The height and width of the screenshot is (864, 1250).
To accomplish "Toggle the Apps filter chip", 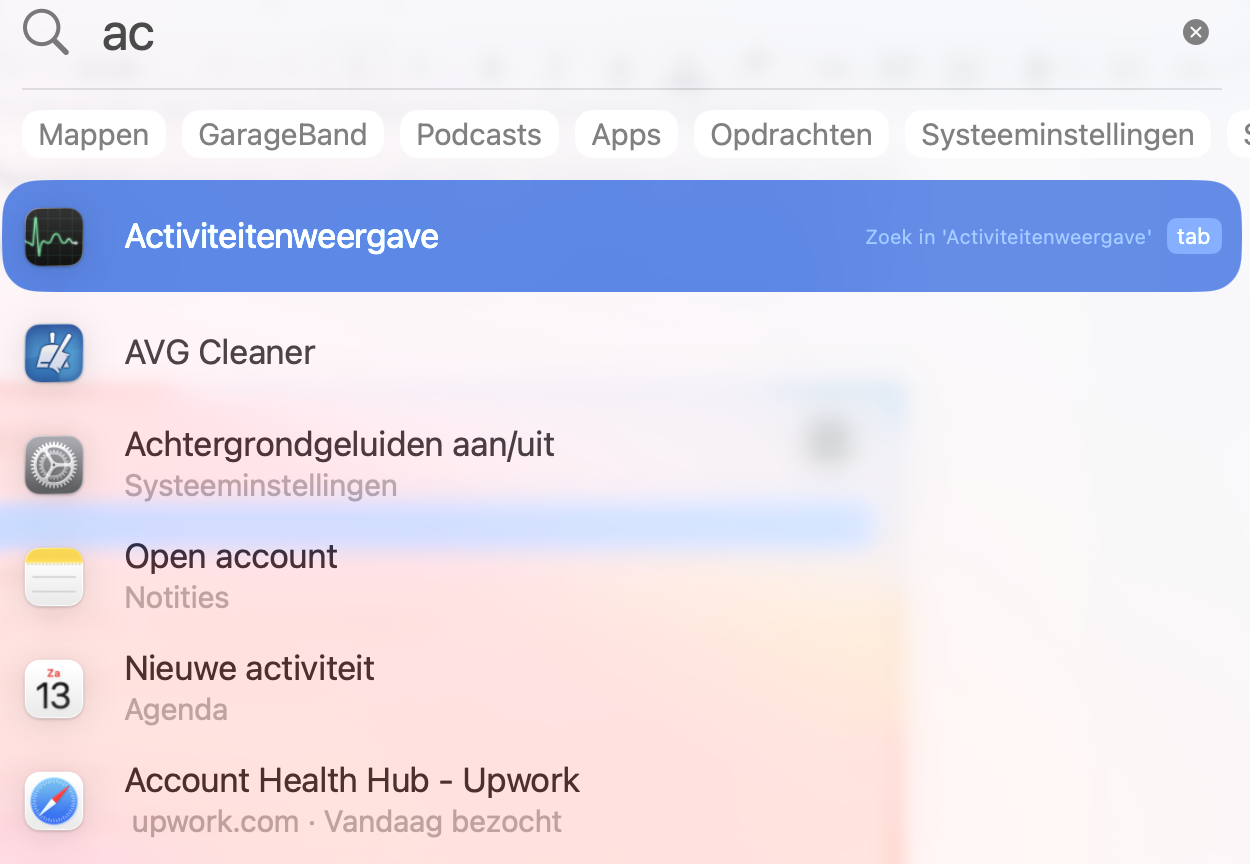I will [626, 133].
